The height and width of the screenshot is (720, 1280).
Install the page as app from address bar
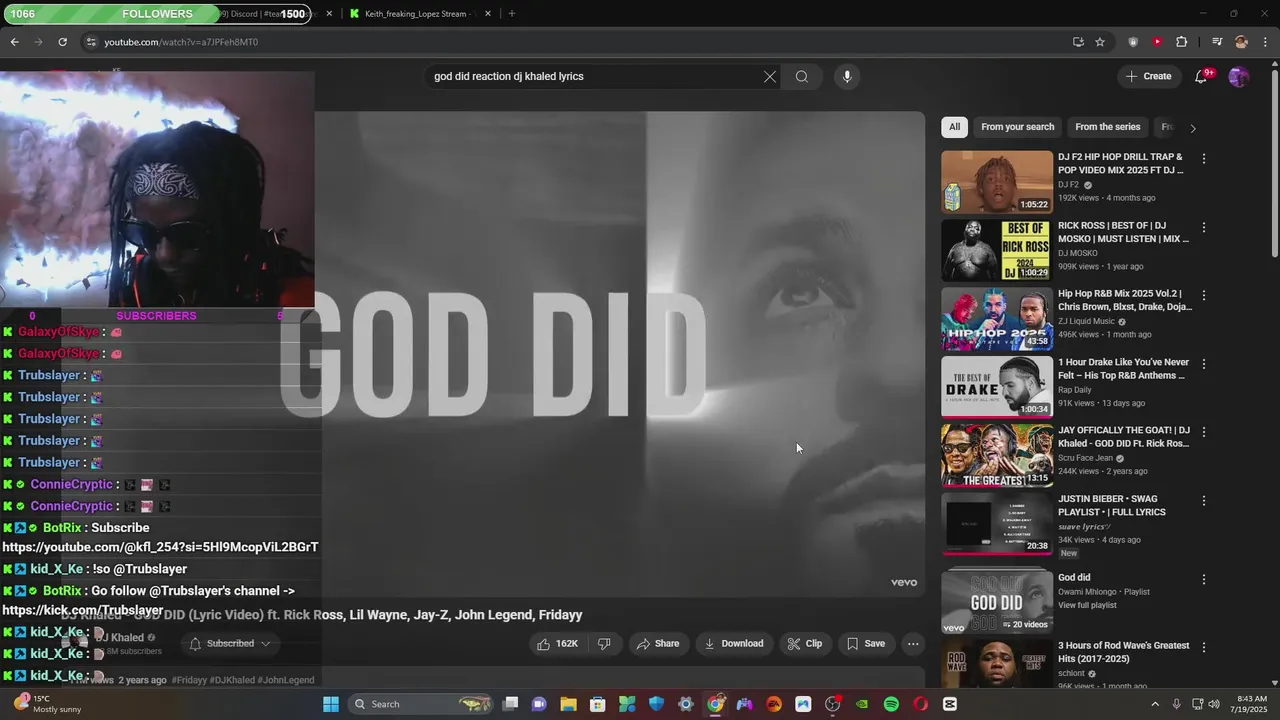[1078, 42]
